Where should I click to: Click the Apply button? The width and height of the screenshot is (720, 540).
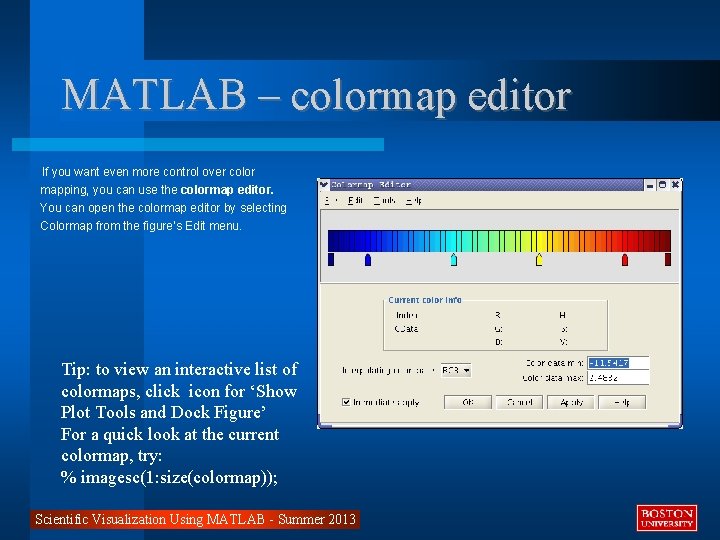click(571, 402)
